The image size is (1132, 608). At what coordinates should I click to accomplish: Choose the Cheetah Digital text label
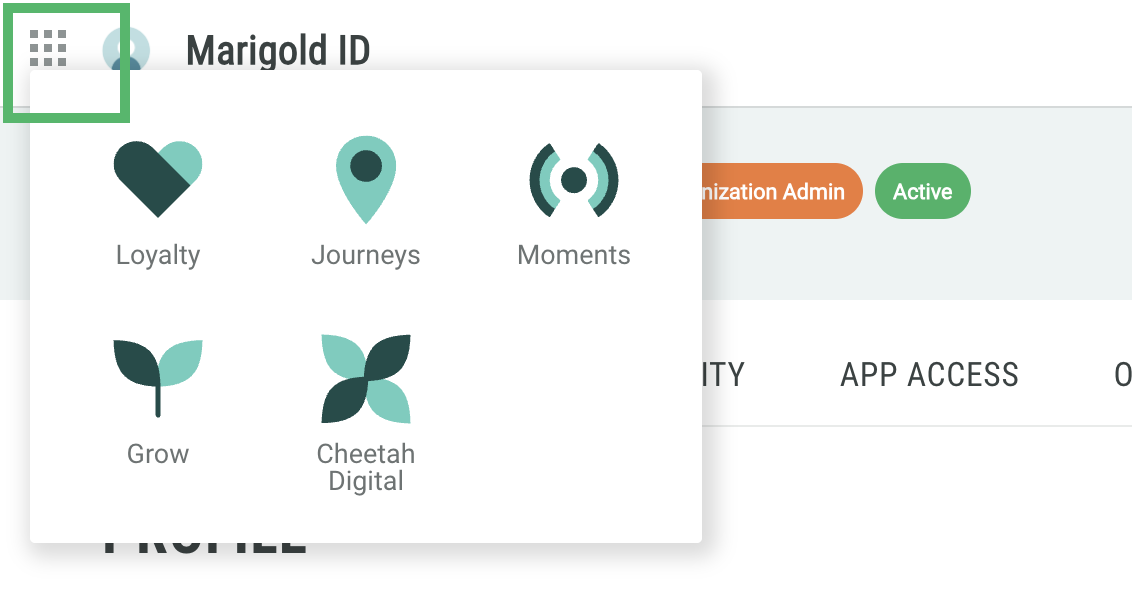pos(366,467)
